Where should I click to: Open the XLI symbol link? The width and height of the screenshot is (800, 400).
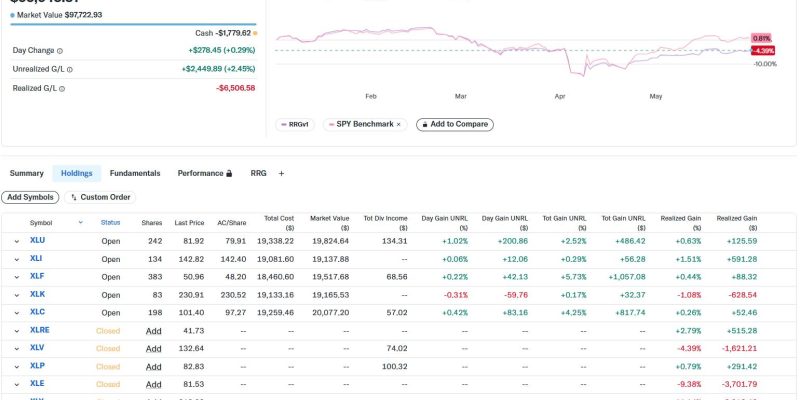(36, 259)
